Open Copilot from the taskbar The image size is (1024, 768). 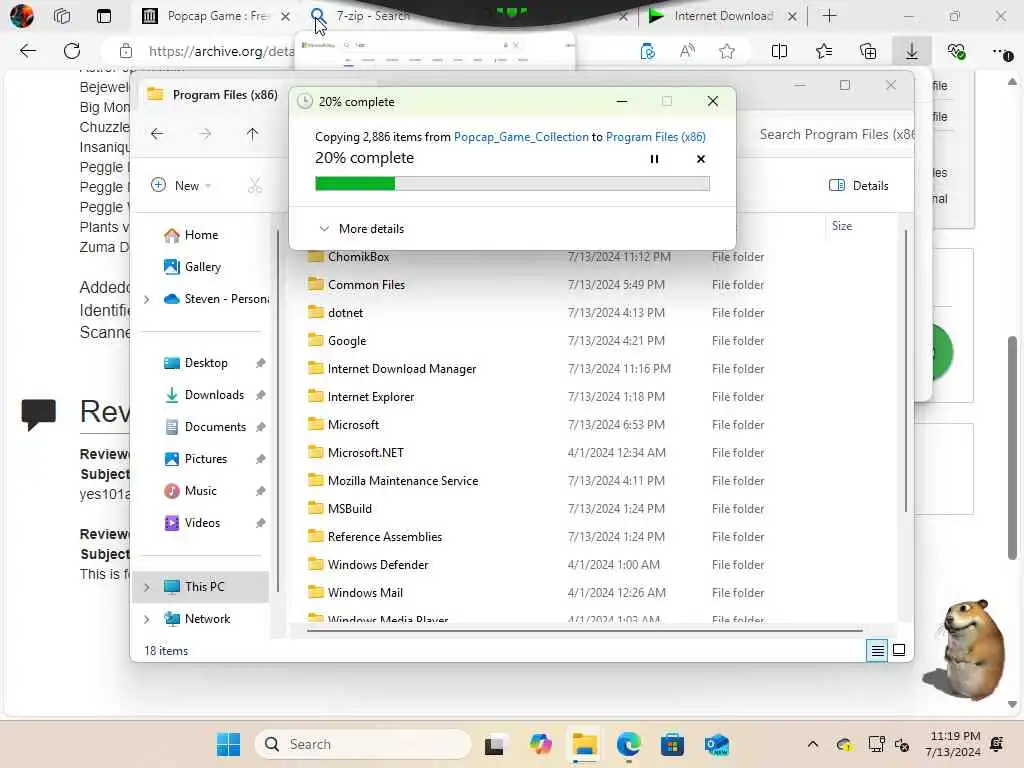tap(541, 744)
